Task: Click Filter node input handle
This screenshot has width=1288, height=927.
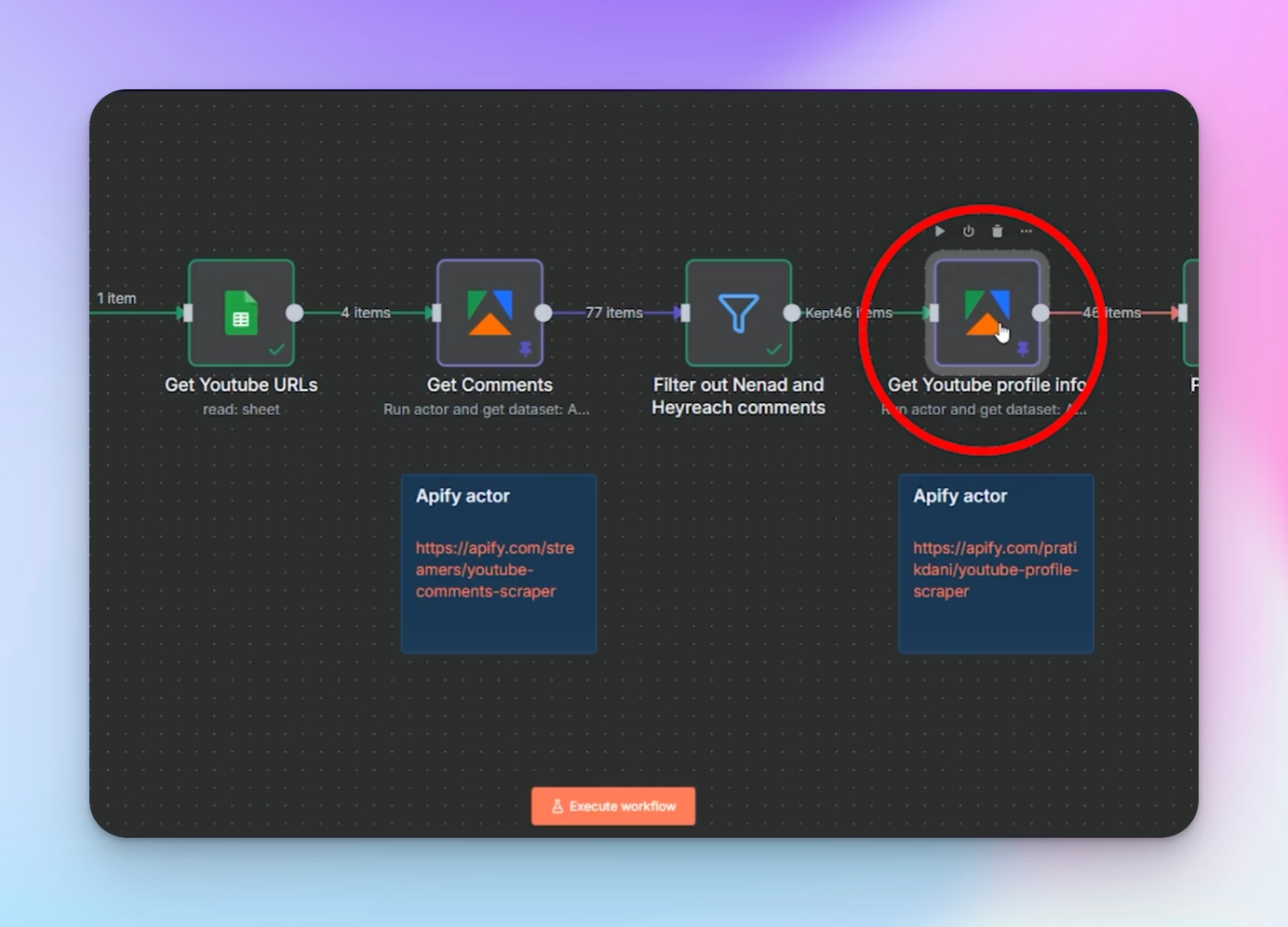Action: (x=686, y=313)
